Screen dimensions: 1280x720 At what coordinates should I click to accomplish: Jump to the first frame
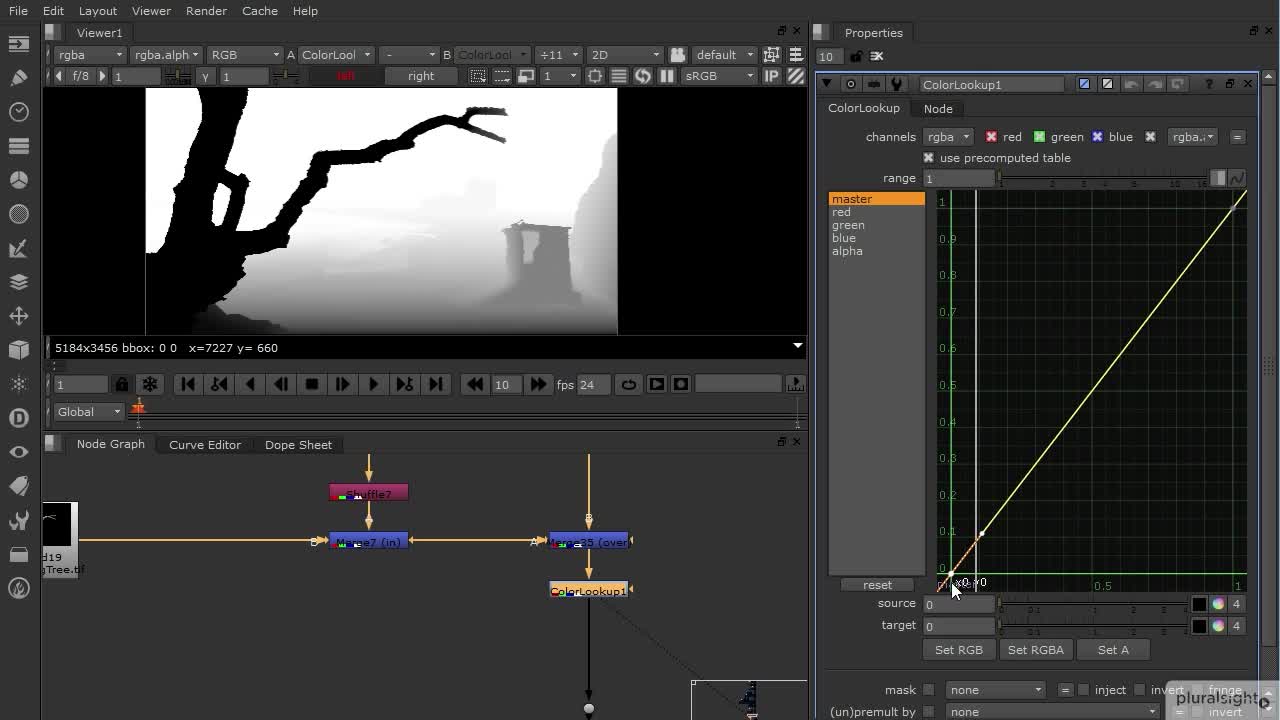(x=187, y=384)
